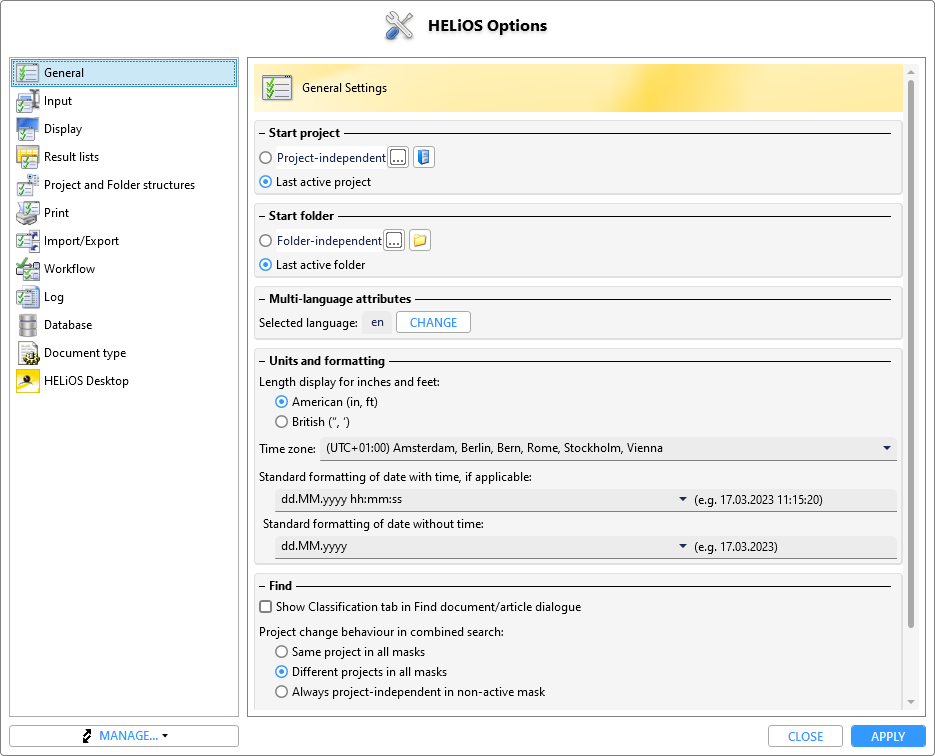Select Same project in all masks
Image resolution: width=935 pixels, height=756 pixels.
(x=281, y=652)
